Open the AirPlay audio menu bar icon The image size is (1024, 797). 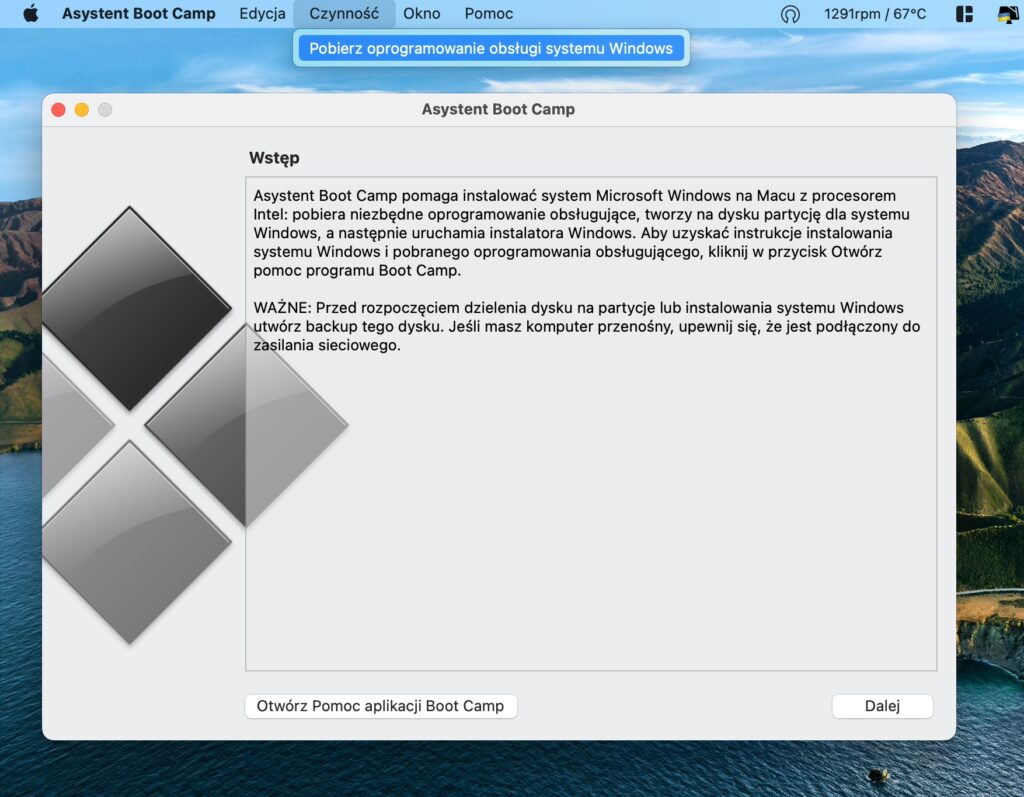coord(790,14)
